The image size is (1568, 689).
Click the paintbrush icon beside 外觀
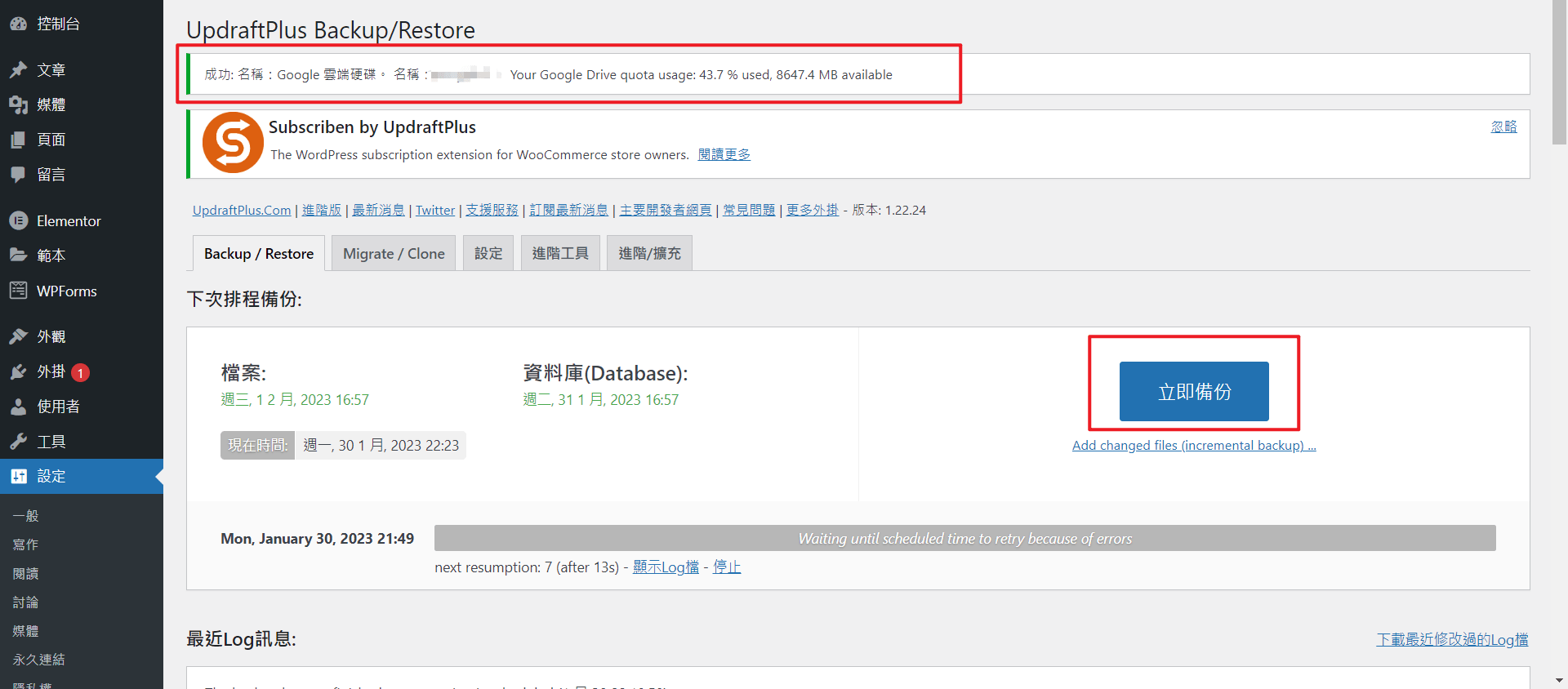[x=18, y=336]
